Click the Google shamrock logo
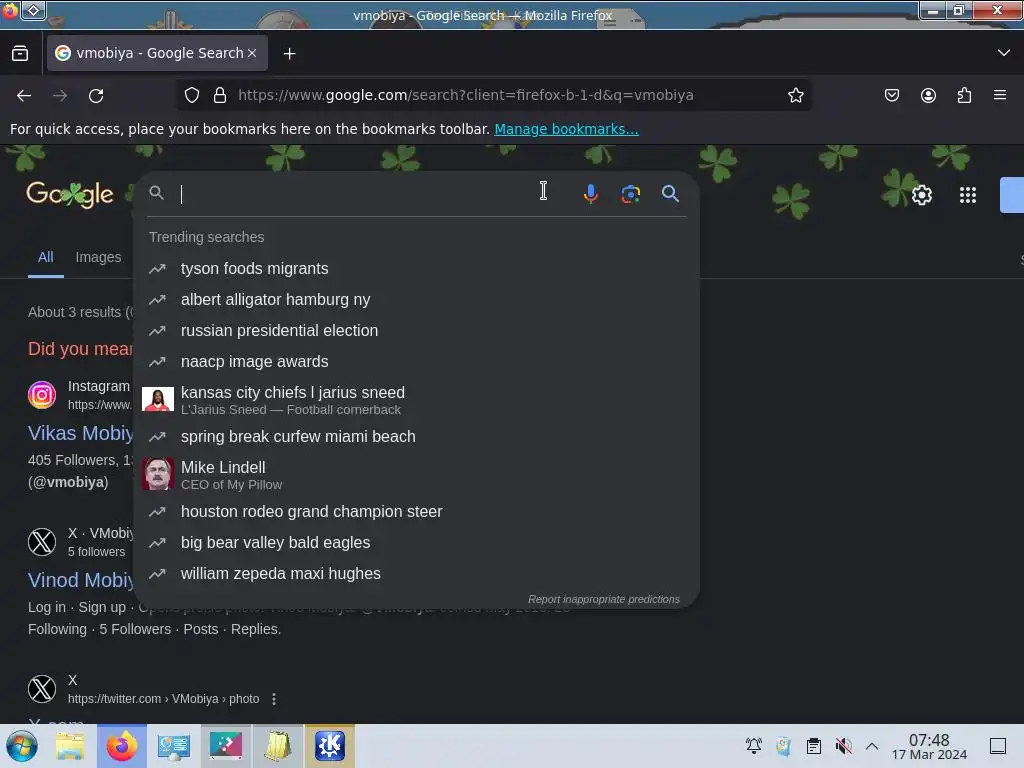The image size is (1024, 768). click(x=70, y=195)
